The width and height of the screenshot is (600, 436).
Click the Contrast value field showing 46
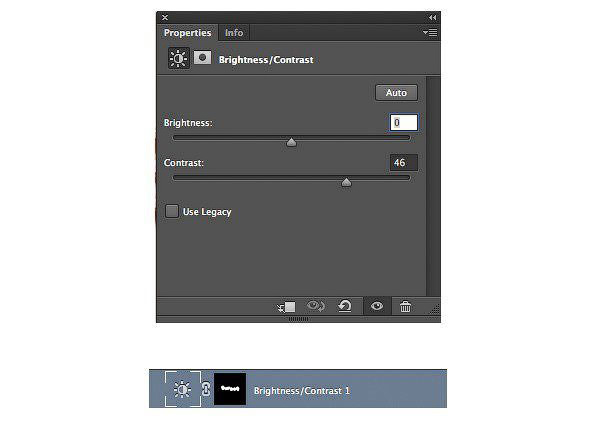click(404, 163)
